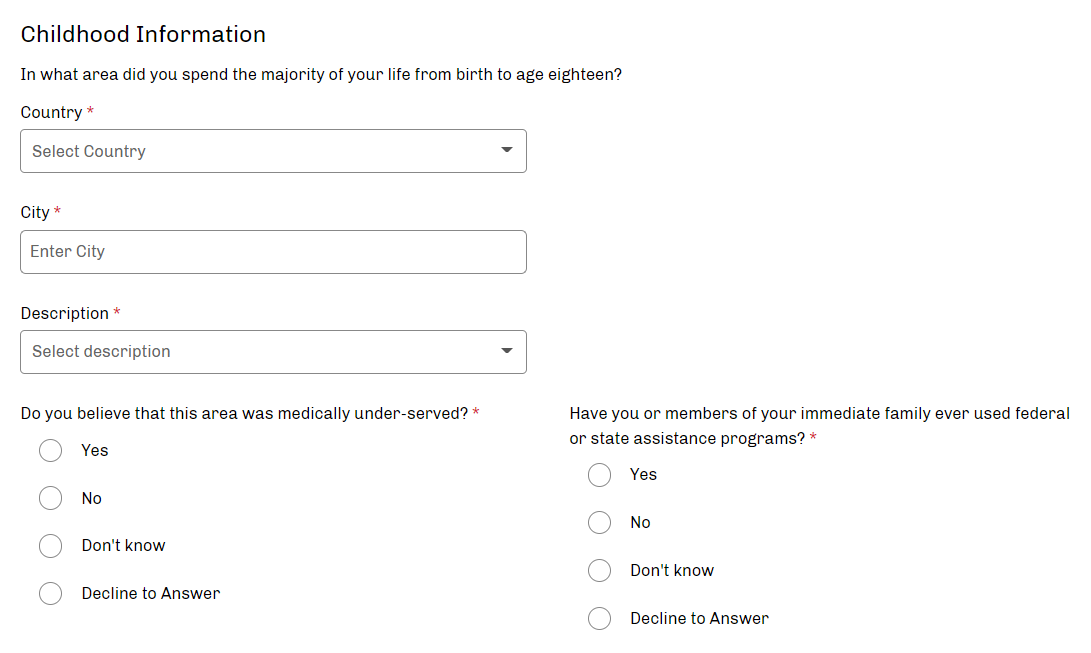This screenshot has height=653, width=1091.
Task: Click the arrow icon in Country field
Action: 507,151
